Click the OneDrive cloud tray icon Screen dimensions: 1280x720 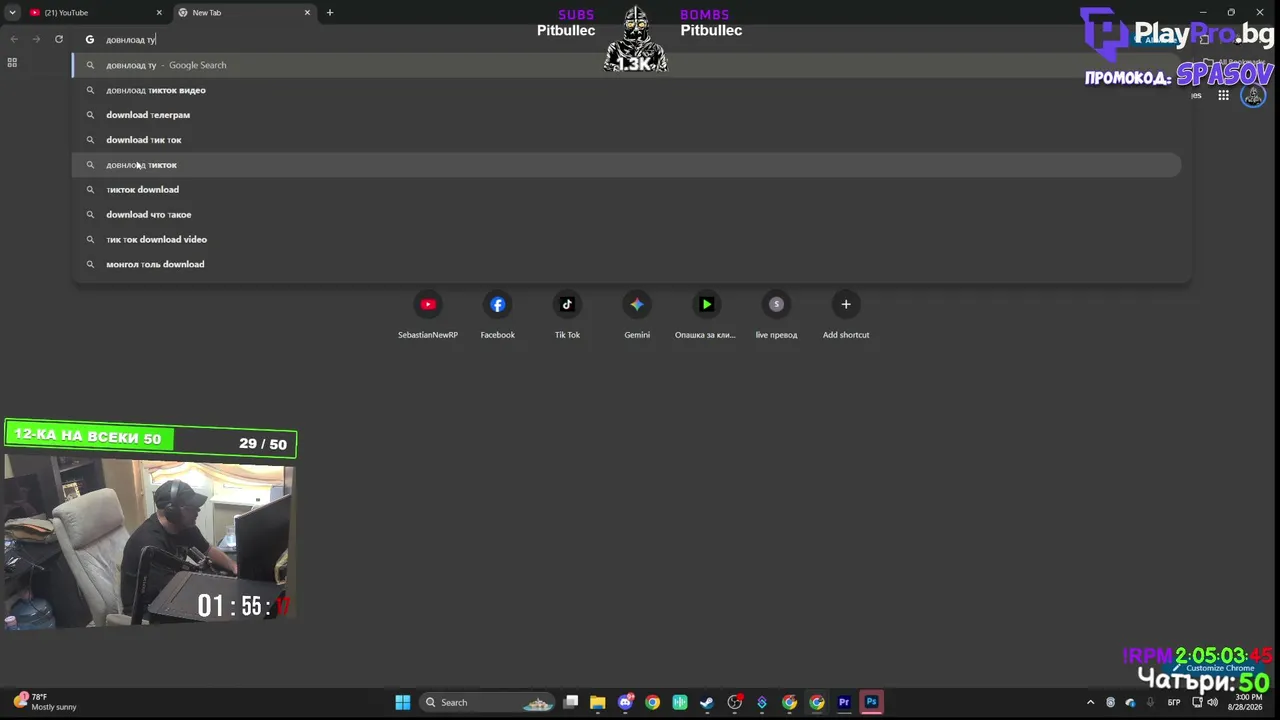[1130, 702]
